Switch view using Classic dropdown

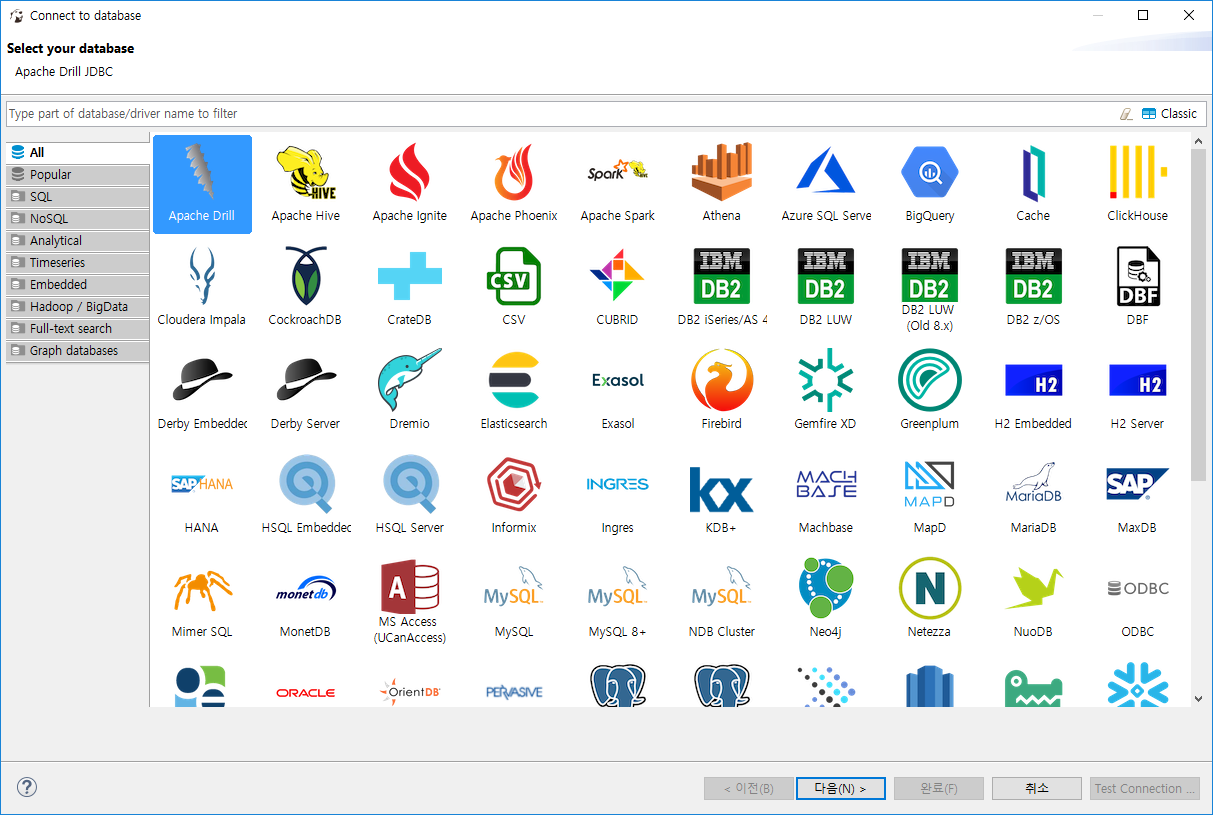click(1169, 114)
